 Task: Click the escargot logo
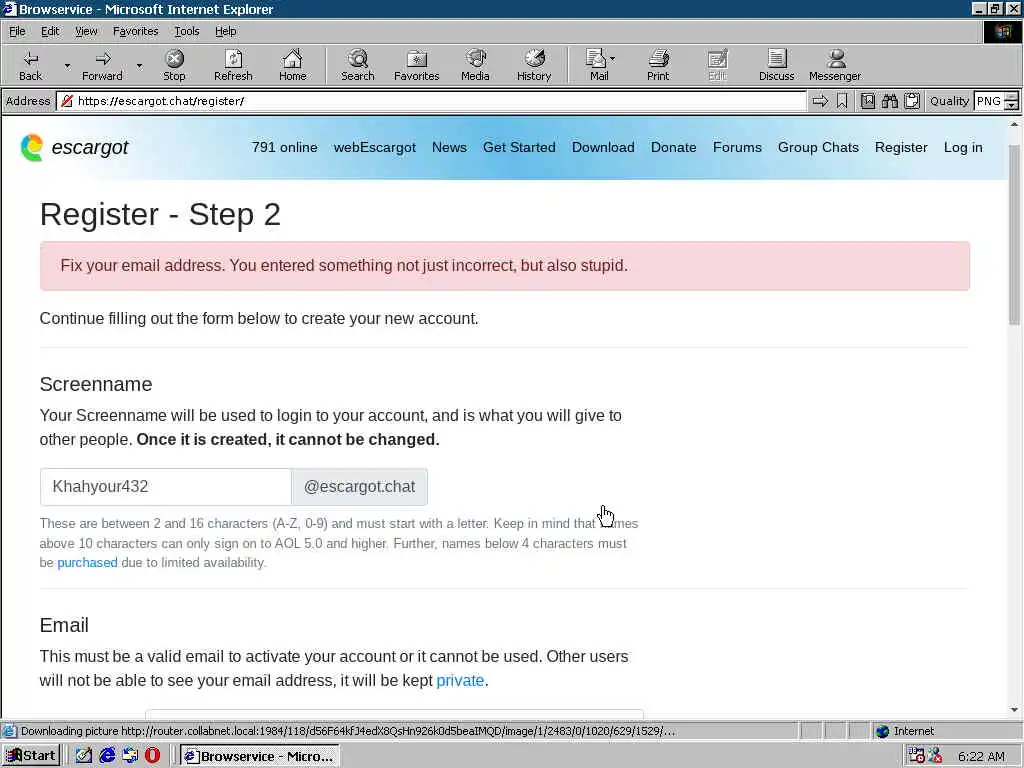[74, 148]
